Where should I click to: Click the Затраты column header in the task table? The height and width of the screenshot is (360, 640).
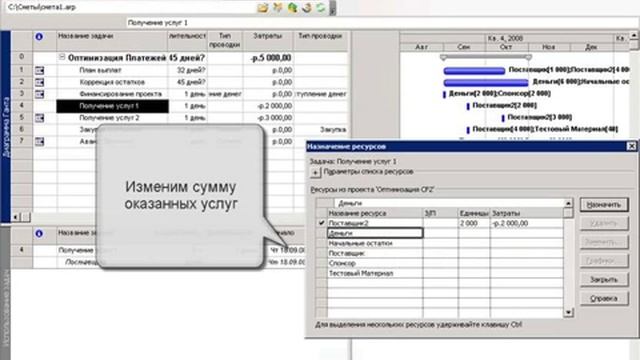click(268, 41)
